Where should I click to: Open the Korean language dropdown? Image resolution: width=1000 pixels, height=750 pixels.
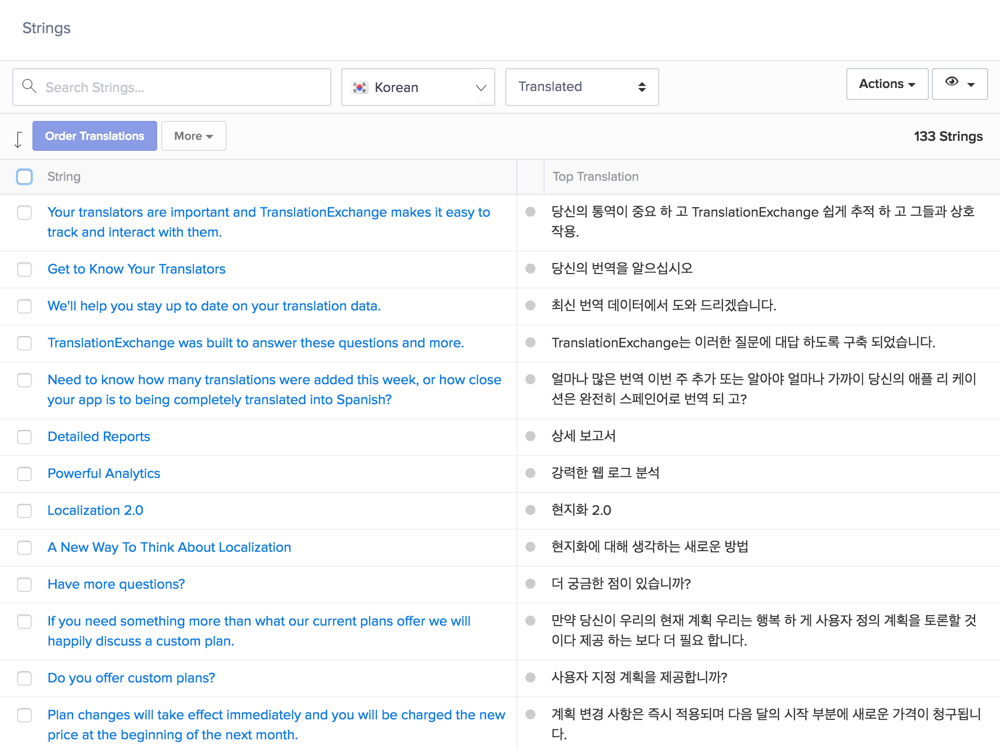click(418, 88)
